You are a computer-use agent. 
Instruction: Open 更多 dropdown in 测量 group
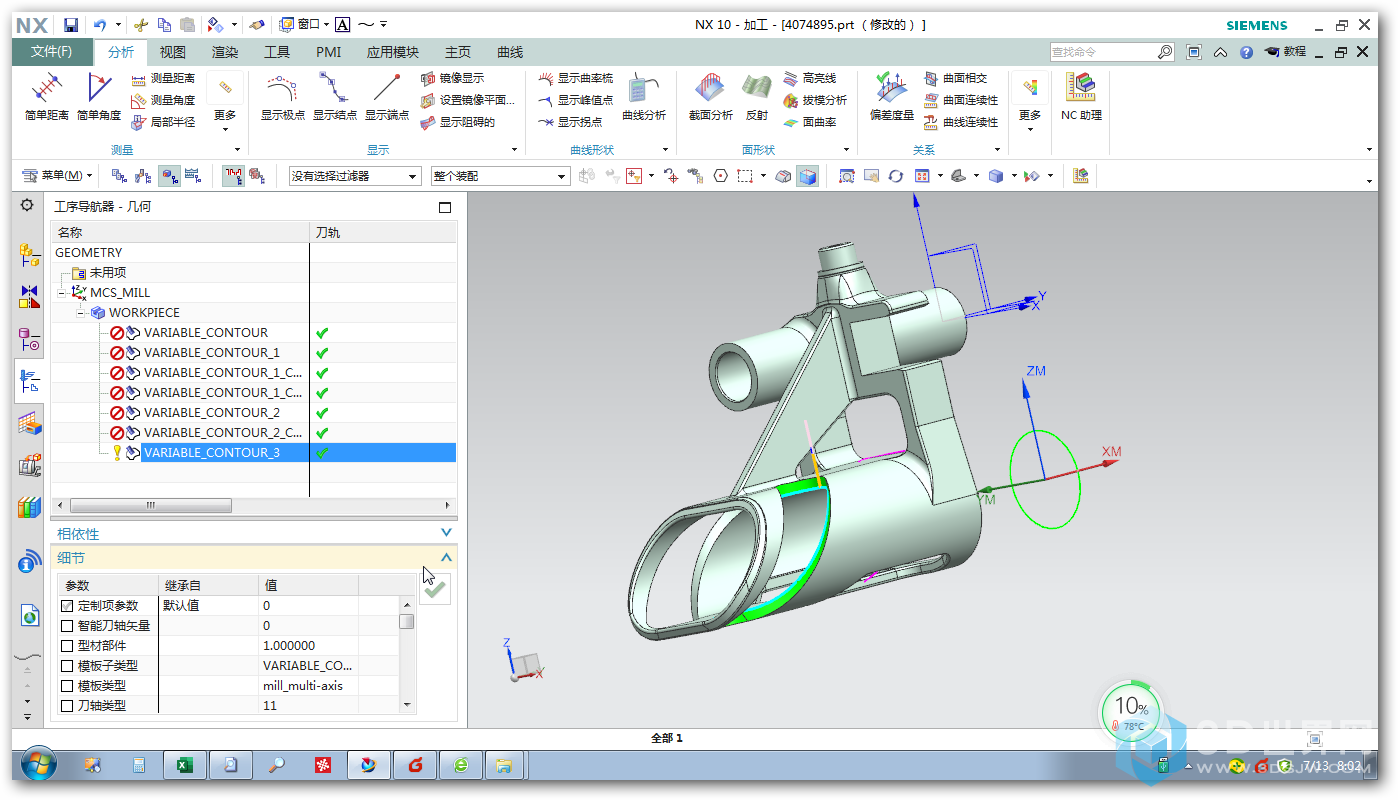225,102
